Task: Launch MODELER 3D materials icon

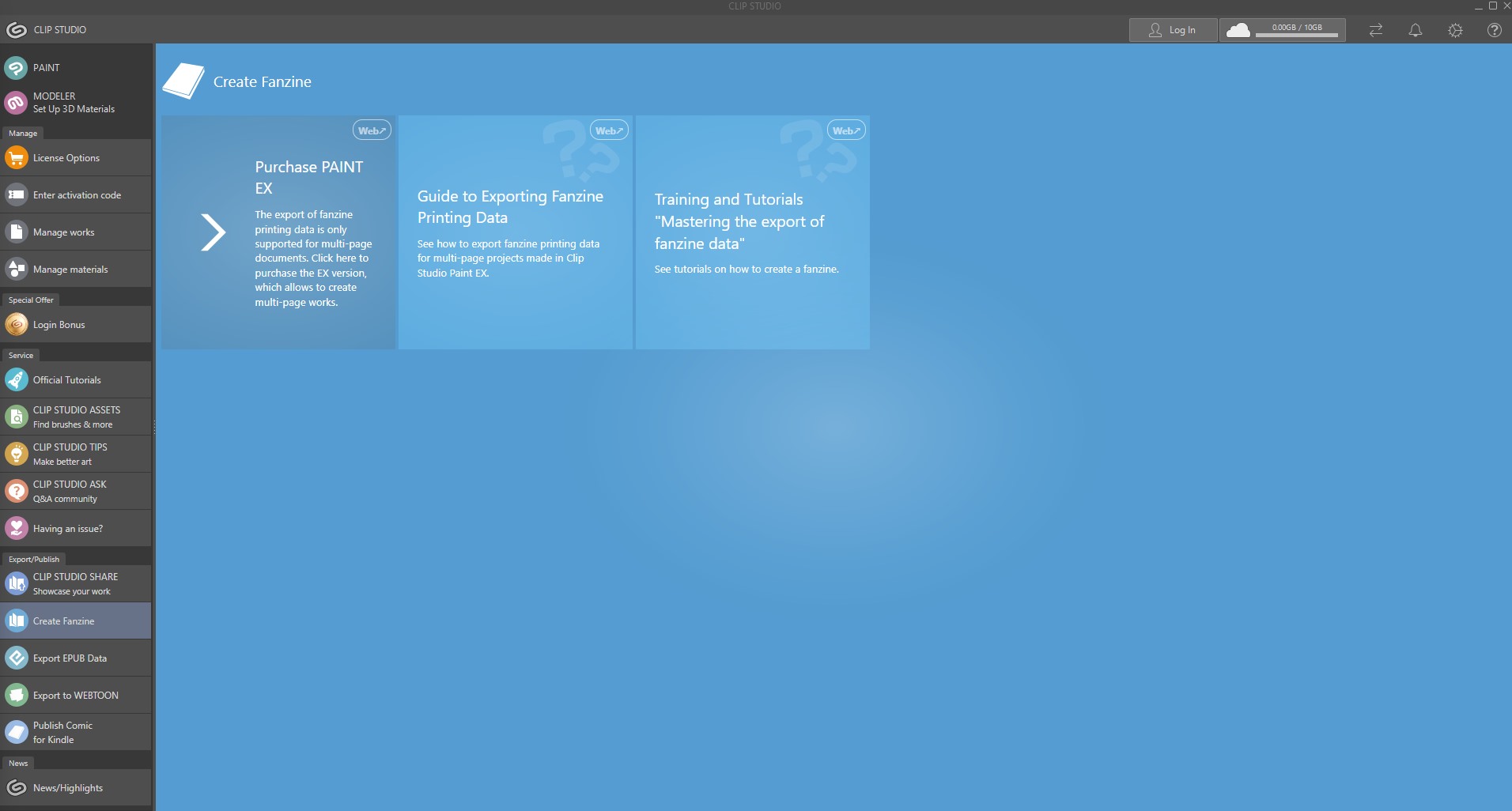Action: pos(16,103)
